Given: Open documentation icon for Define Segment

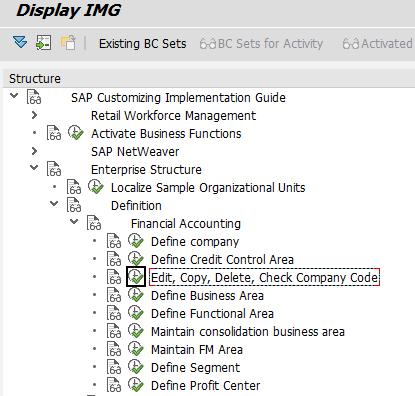Looking at the screenshot, I should (x=114, y=367).
